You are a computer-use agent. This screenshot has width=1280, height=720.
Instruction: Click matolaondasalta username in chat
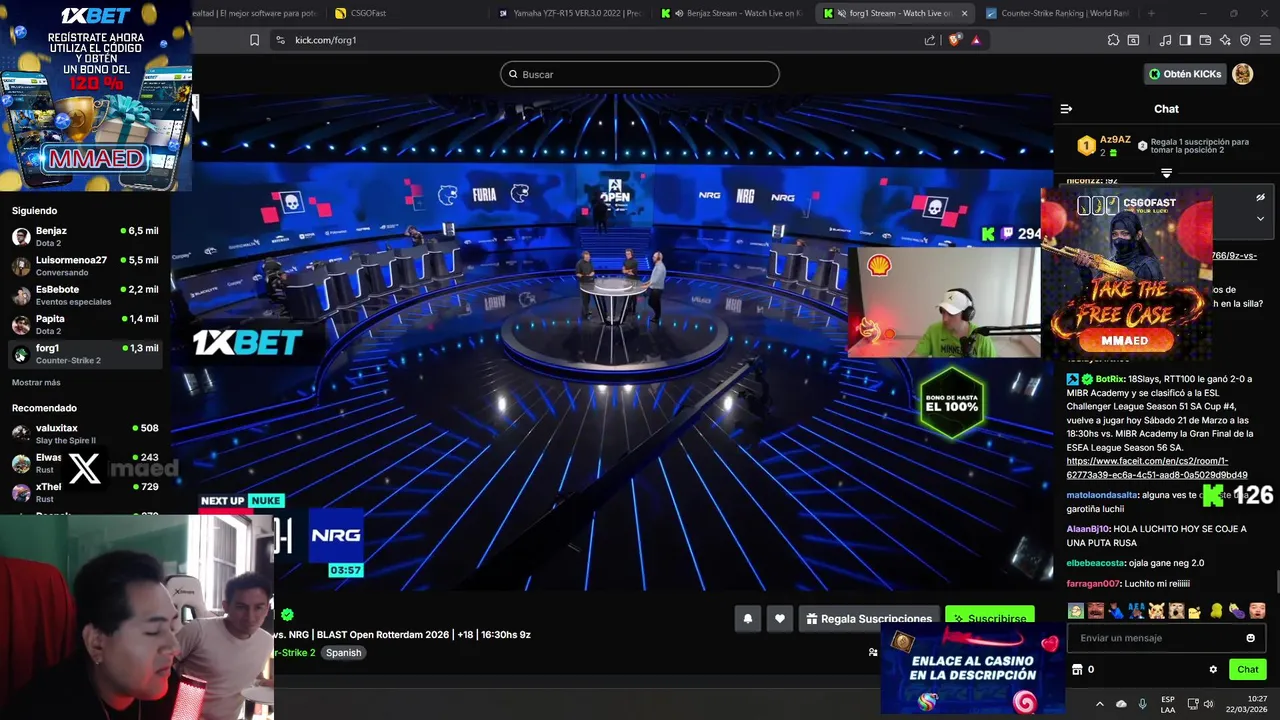tap(1102, 495)
